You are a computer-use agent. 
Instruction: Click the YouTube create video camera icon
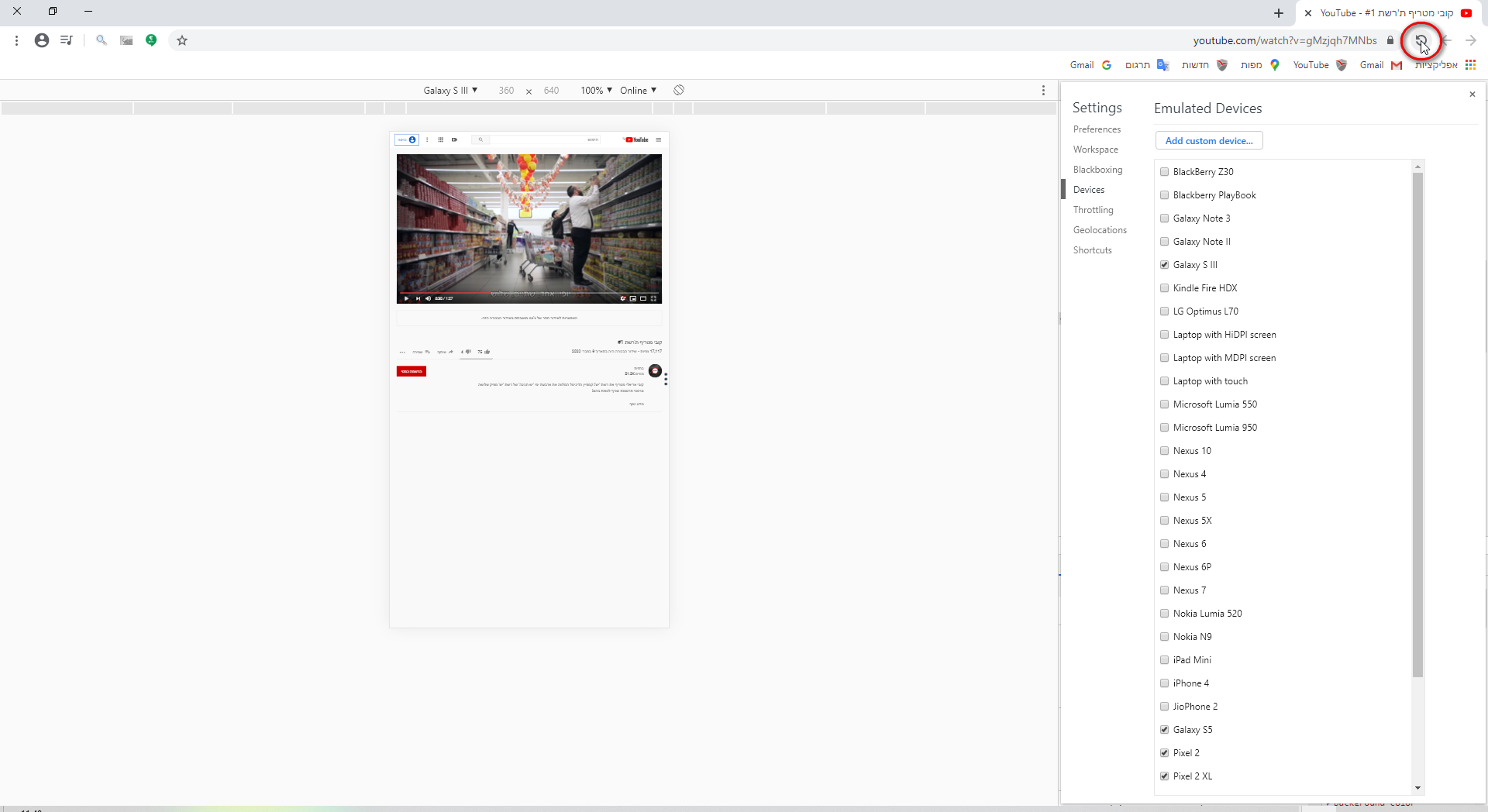tap(454, 139)
